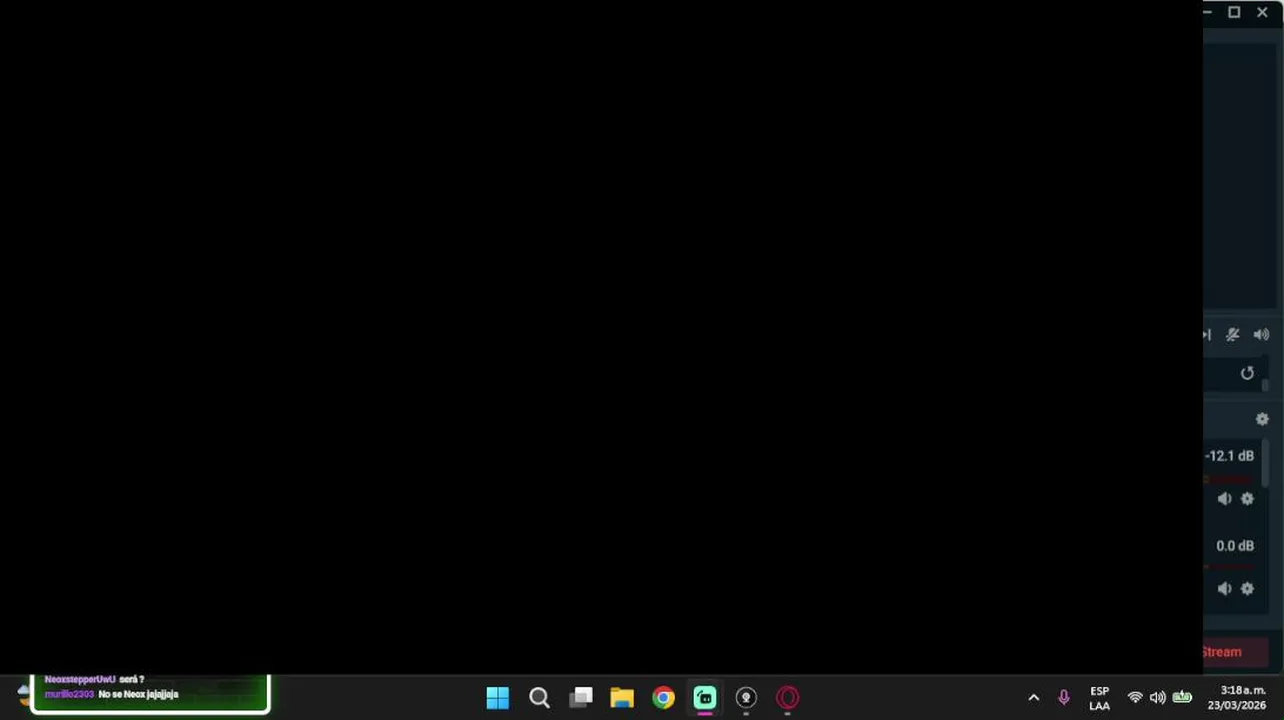Launch Google Chrome from the taskbar

pos(664,698)
